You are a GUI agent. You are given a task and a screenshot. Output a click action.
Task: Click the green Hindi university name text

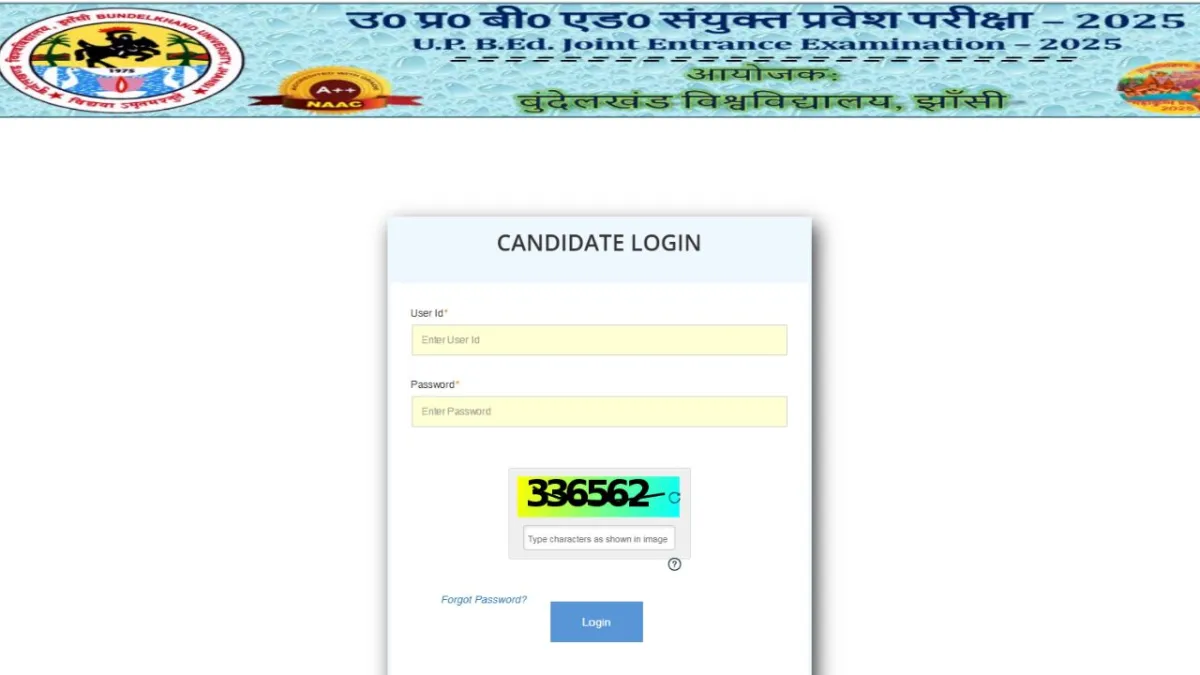pyautogui.click(x=763, y=102)
